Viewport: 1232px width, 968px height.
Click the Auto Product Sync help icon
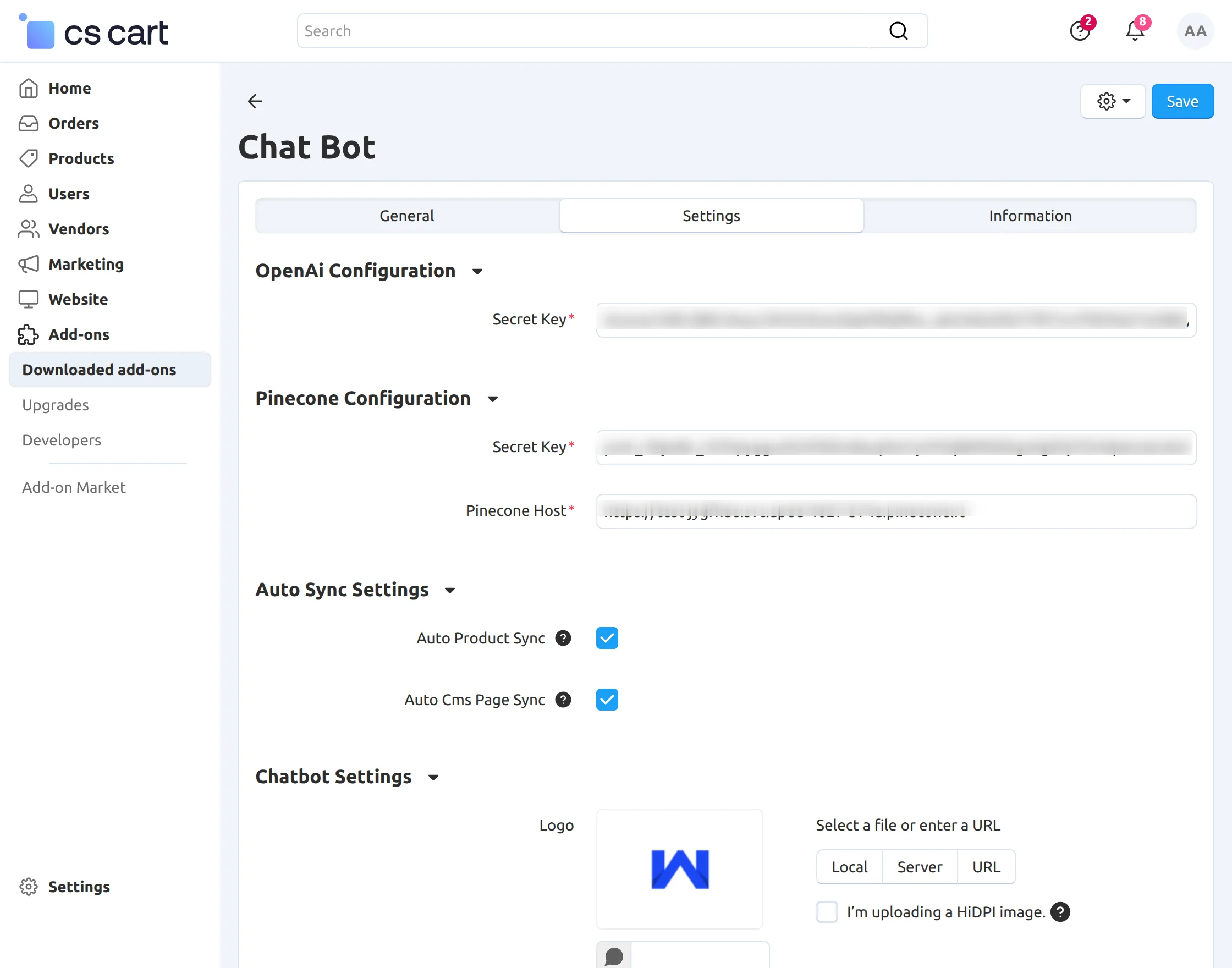tap(563, 638)
